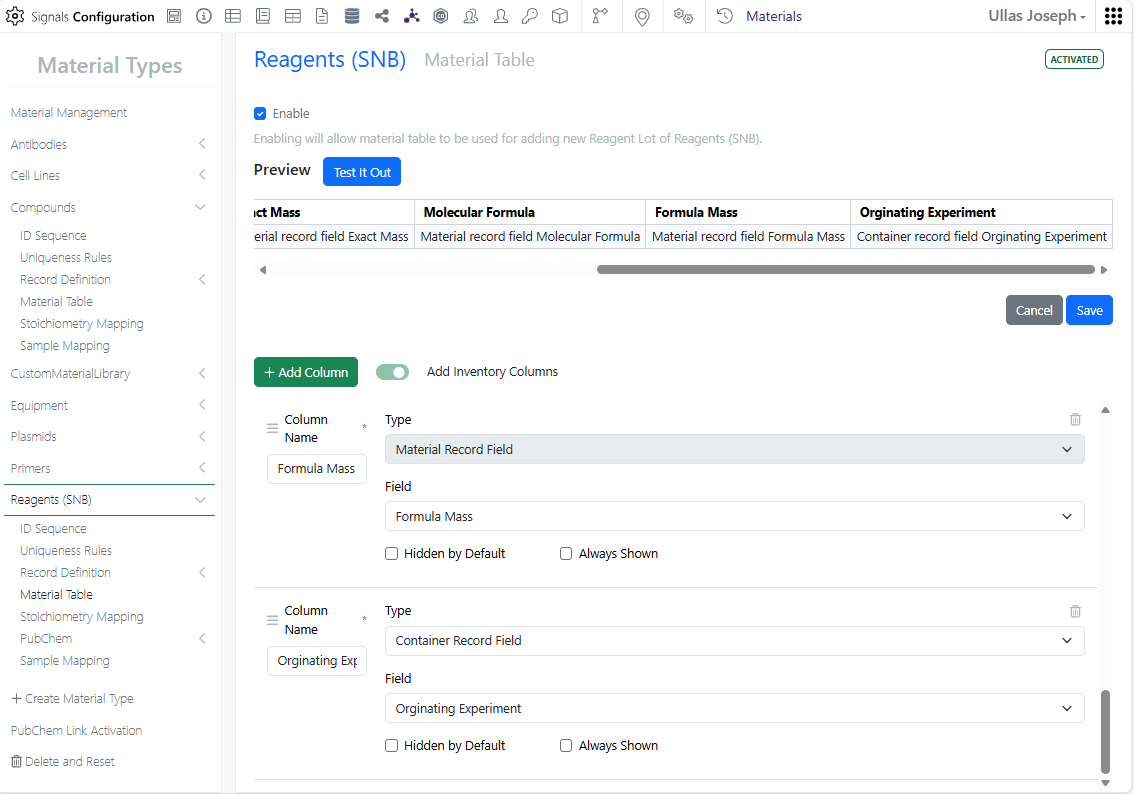Expand the Antibodies material type

[201, 144]
